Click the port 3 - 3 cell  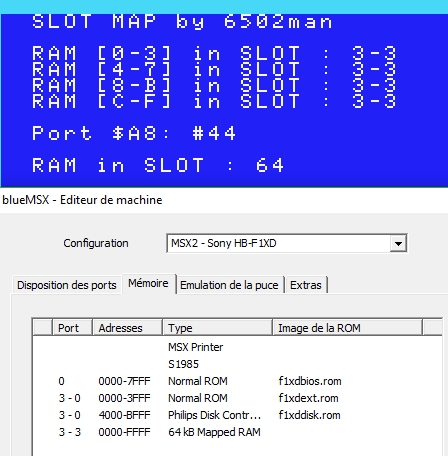(x=70, y=432)
